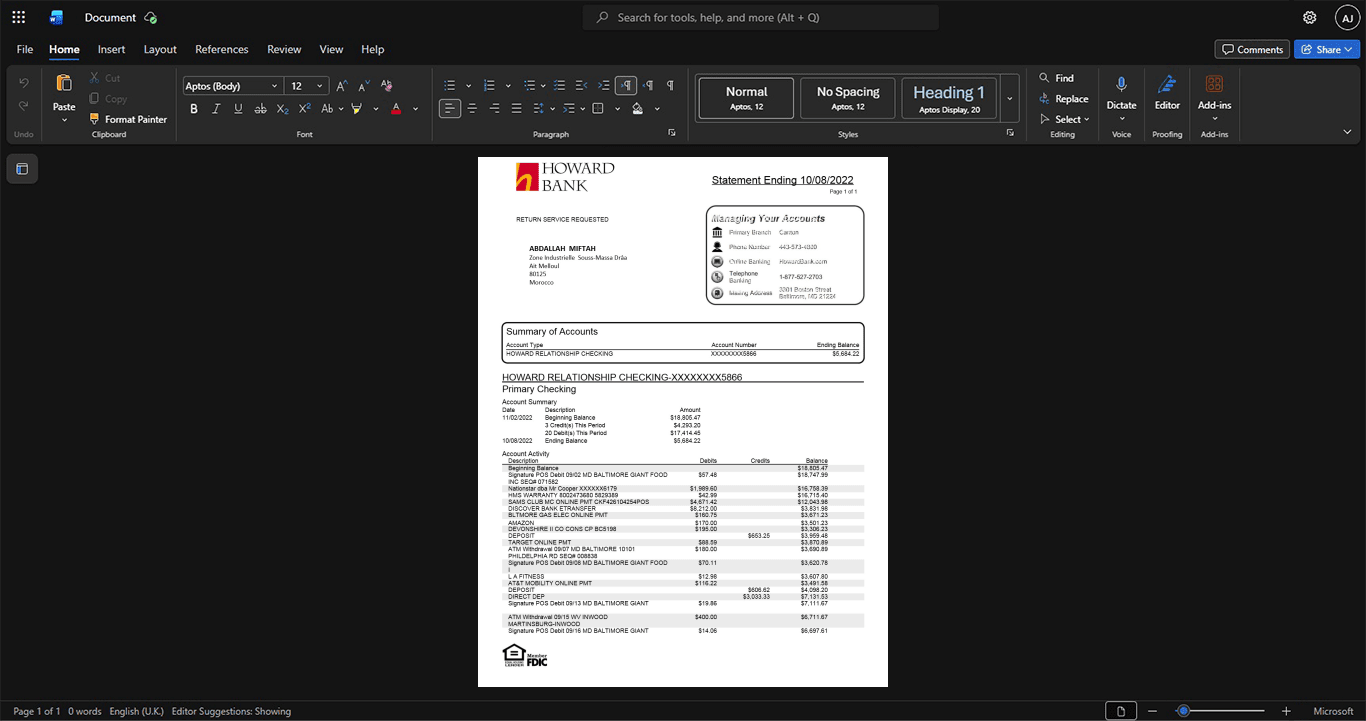Screen dimensions: 1366x721
Task: Open the Comments pane
Action: pyautogui.click(x=1252, y=49)
